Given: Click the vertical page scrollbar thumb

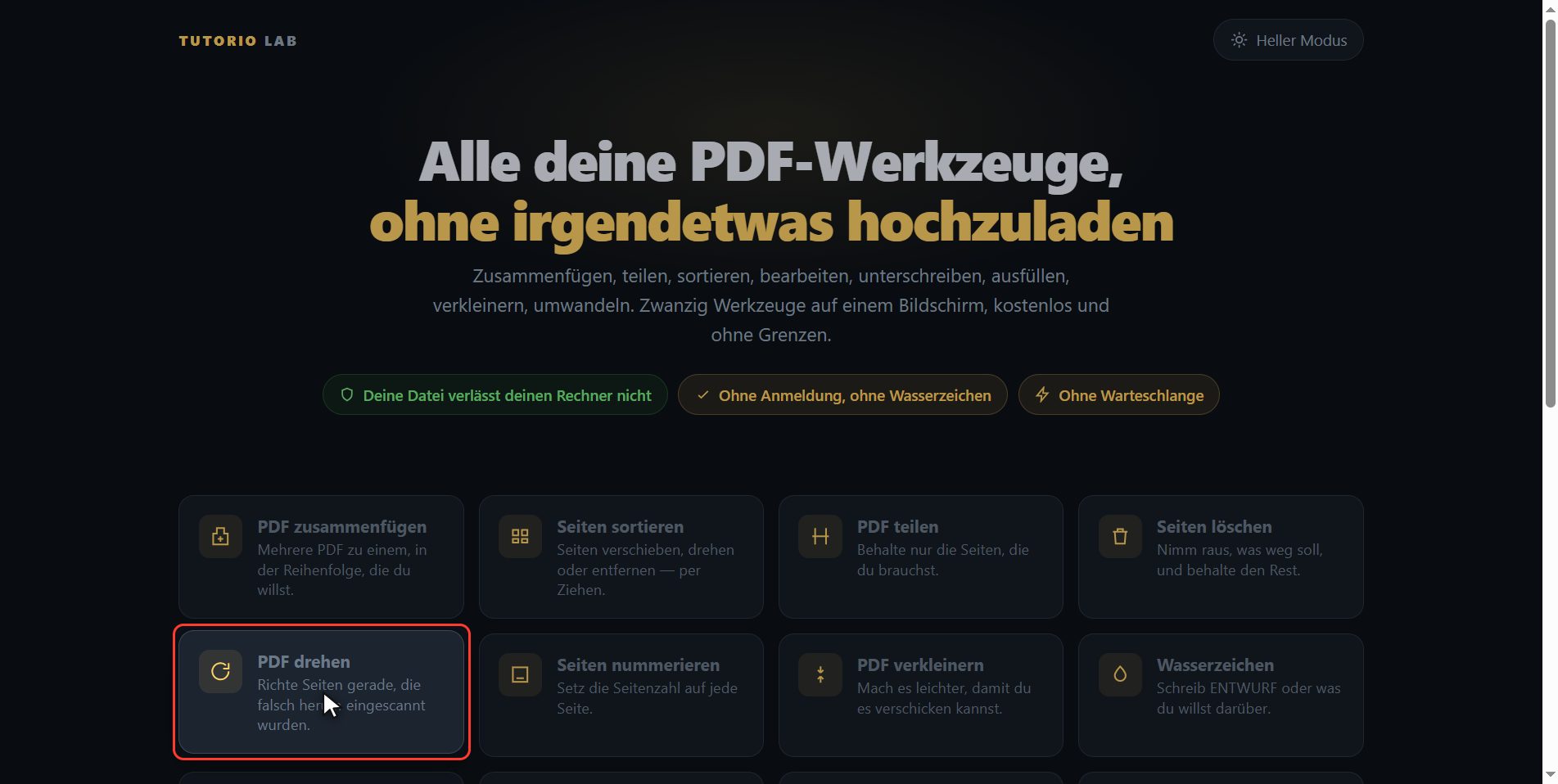Looking at the screenshot, I should 1550,213.
